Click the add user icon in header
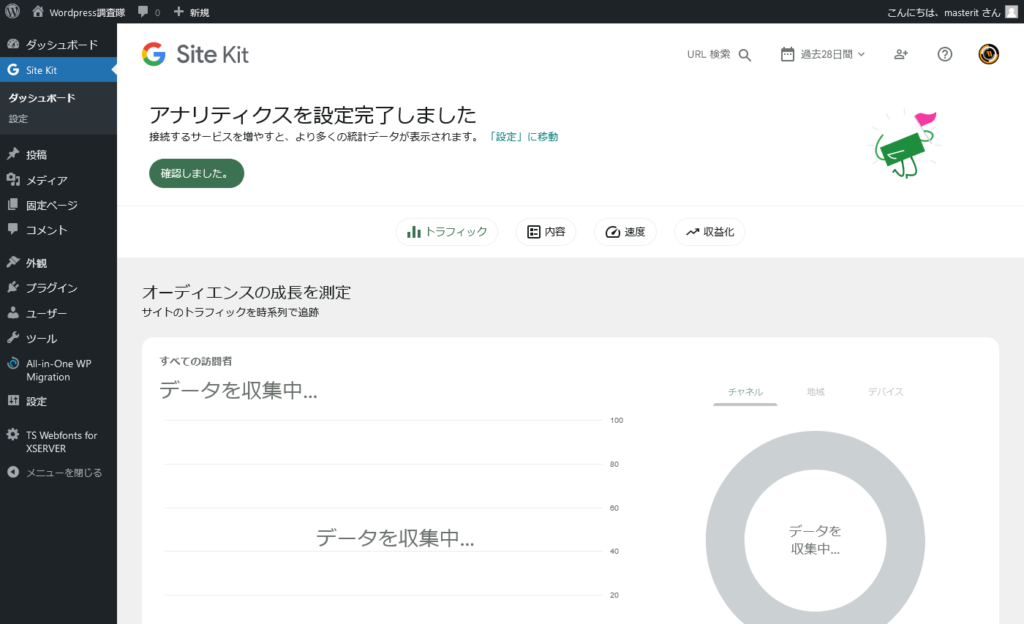Screen dimensions: 1024x624 pos(901,55)
